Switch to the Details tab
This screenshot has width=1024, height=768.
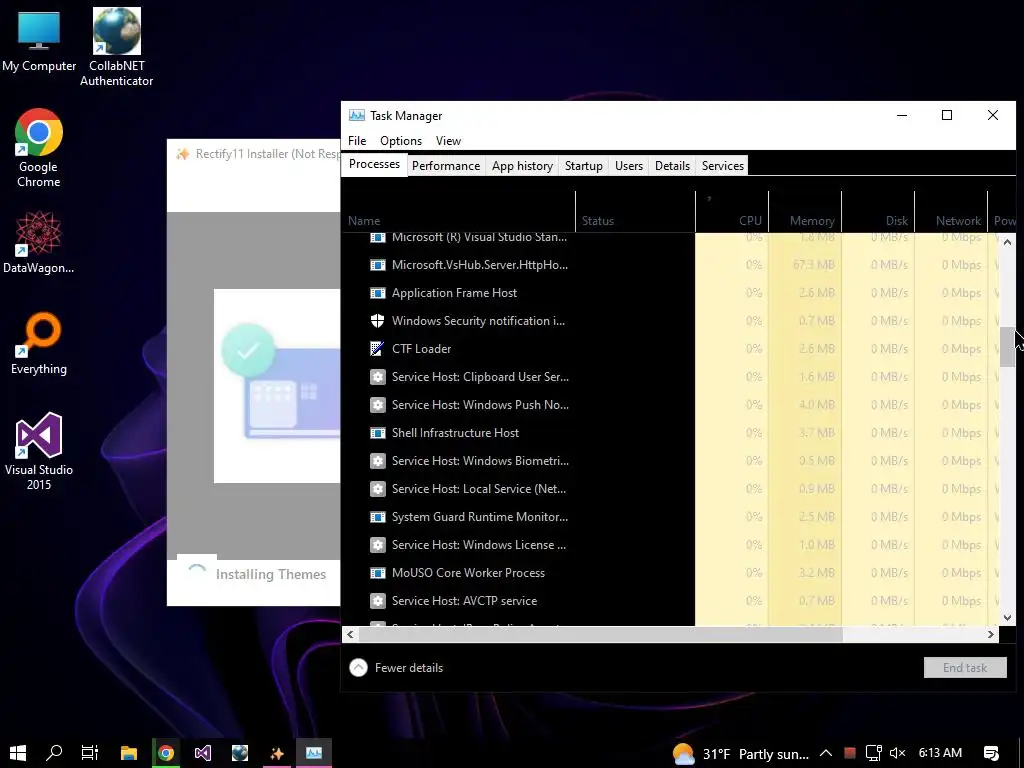[673, 166]
